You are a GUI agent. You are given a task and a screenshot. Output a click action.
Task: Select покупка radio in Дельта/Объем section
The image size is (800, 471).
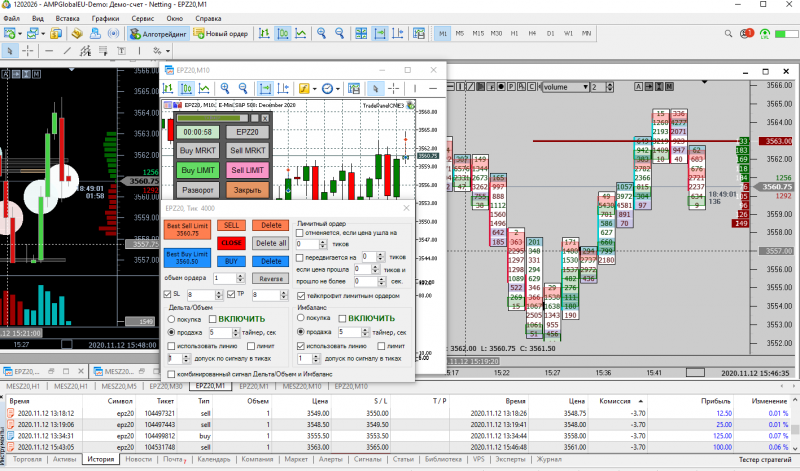(x=171, y=319)
